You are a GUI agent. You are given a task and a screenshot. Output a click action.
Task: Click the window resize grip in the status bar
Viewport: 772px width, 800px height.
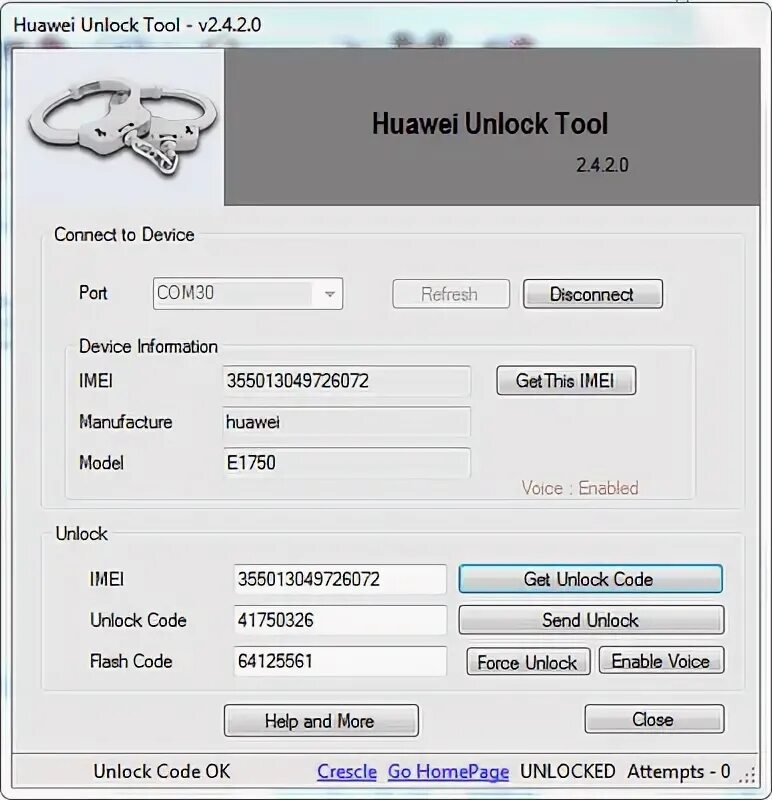click(x=748, y=776)
